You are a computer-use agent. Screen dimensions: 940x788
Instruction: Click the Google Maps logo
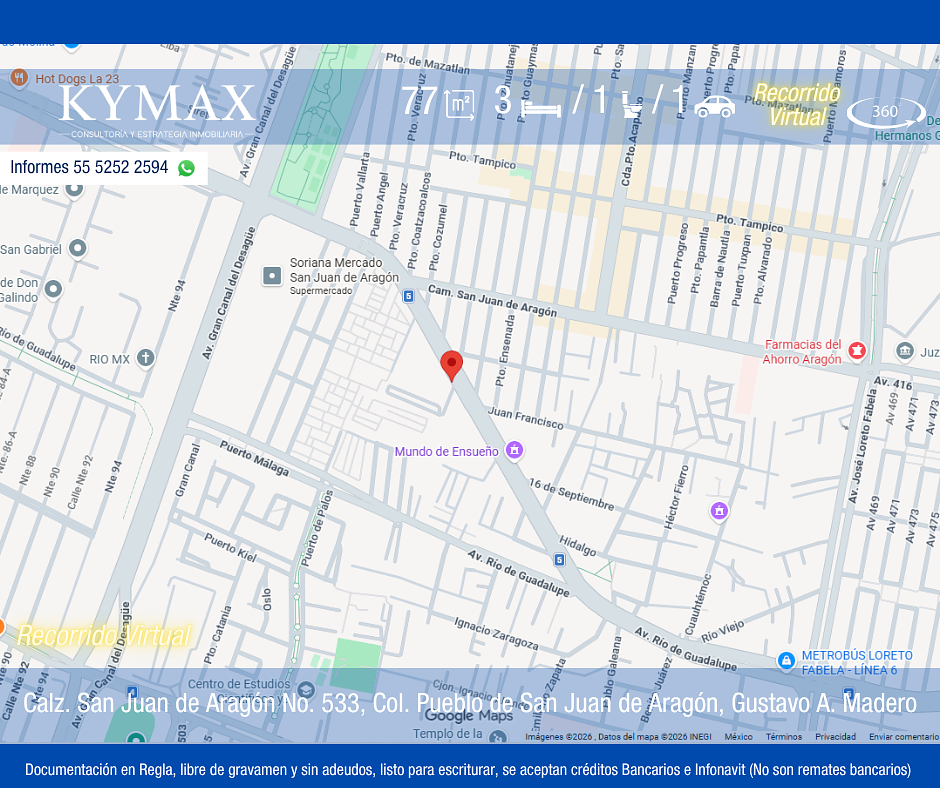click(x=468, y=715)
